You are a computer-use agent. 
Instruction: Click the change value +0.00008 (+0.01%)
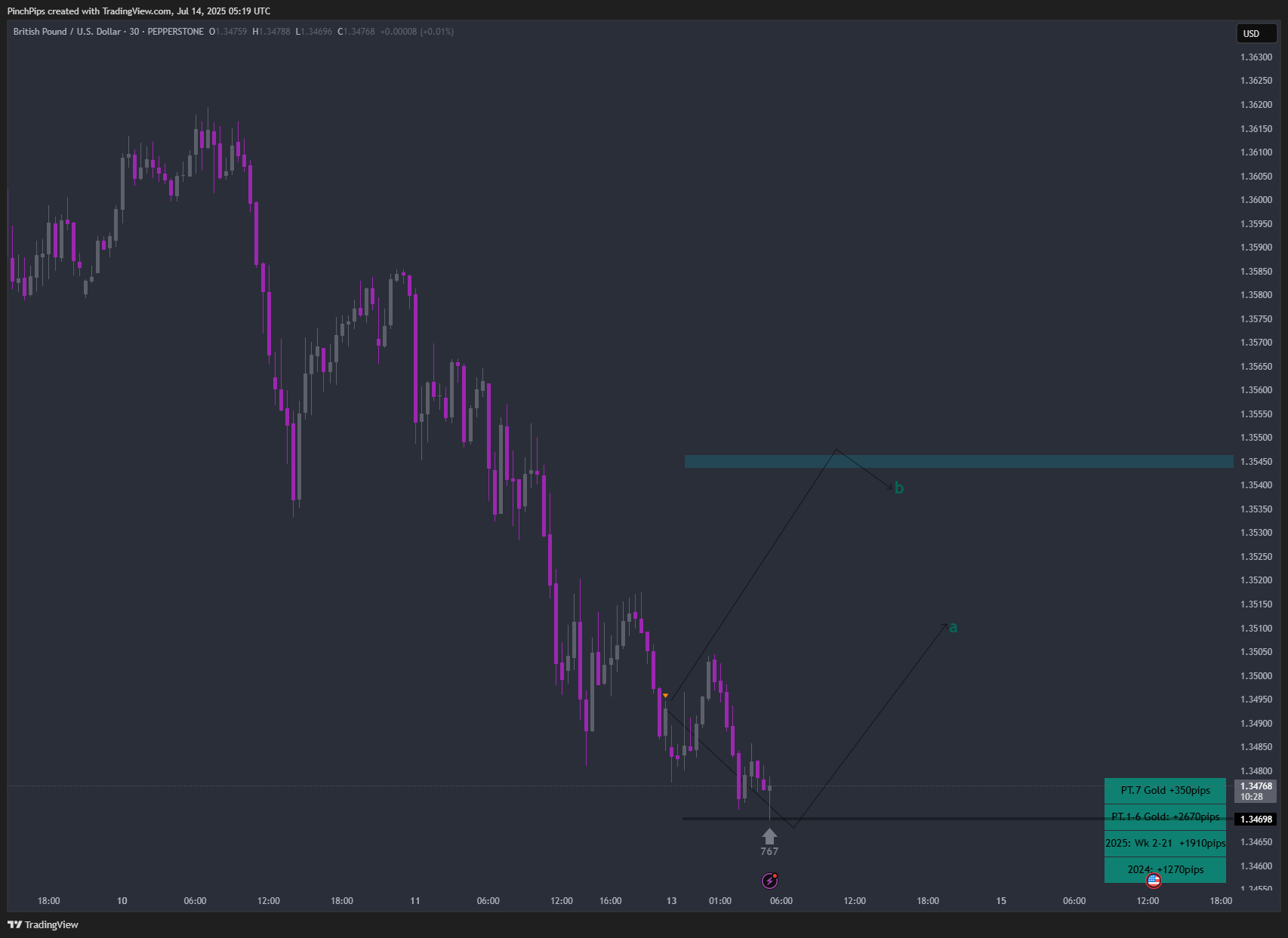click(x=417, y=32)
